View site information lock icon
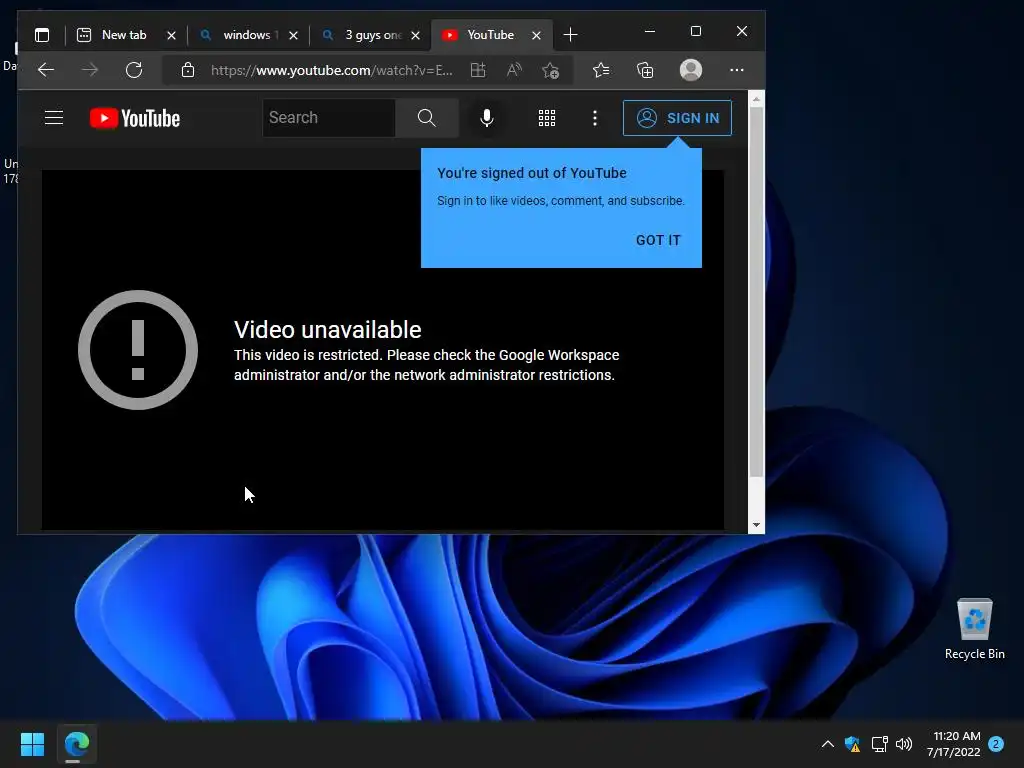The height and width of the screenshot is (768, 1024). [x=187, y=70]
